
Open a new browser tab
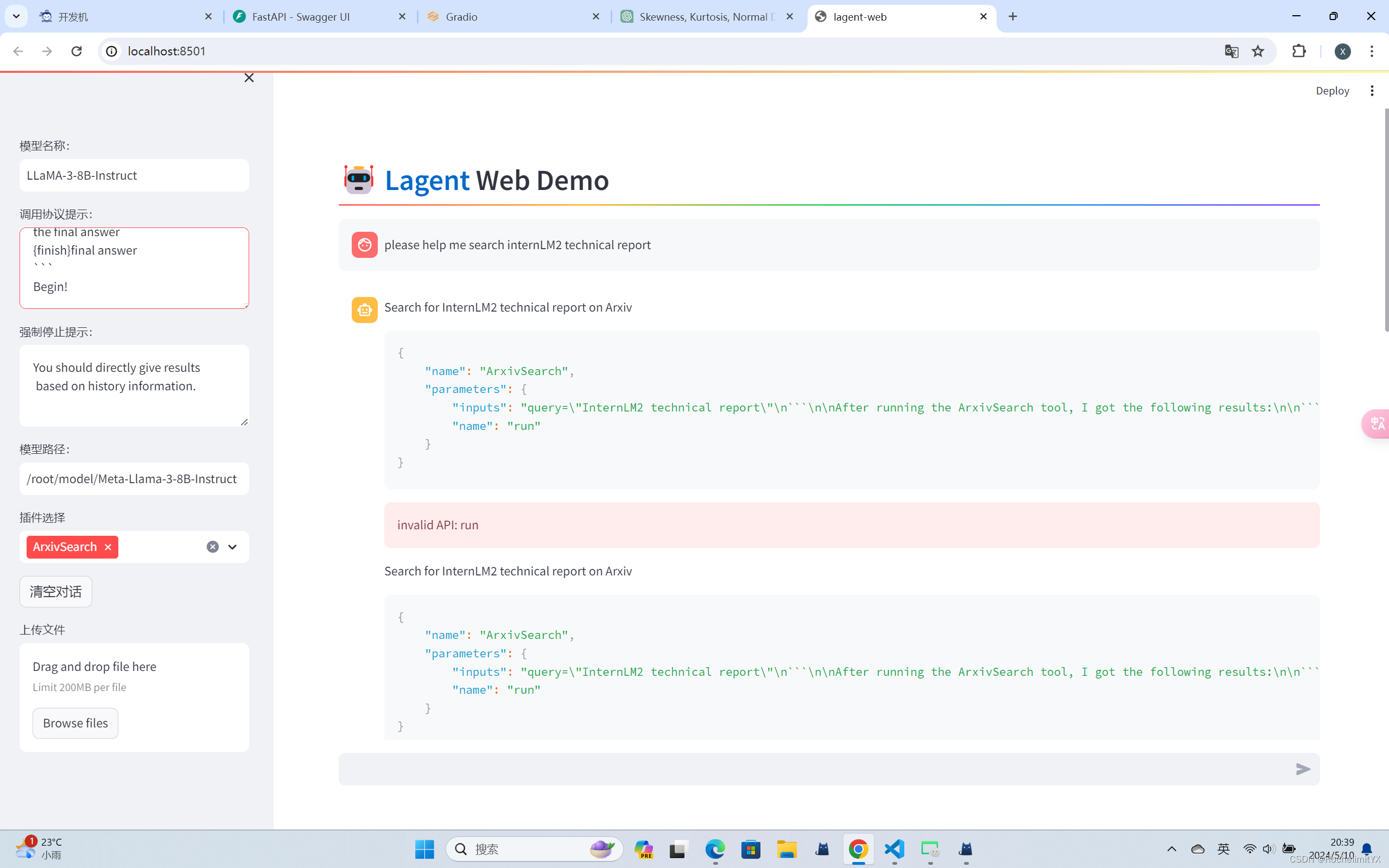[1012, 17]
